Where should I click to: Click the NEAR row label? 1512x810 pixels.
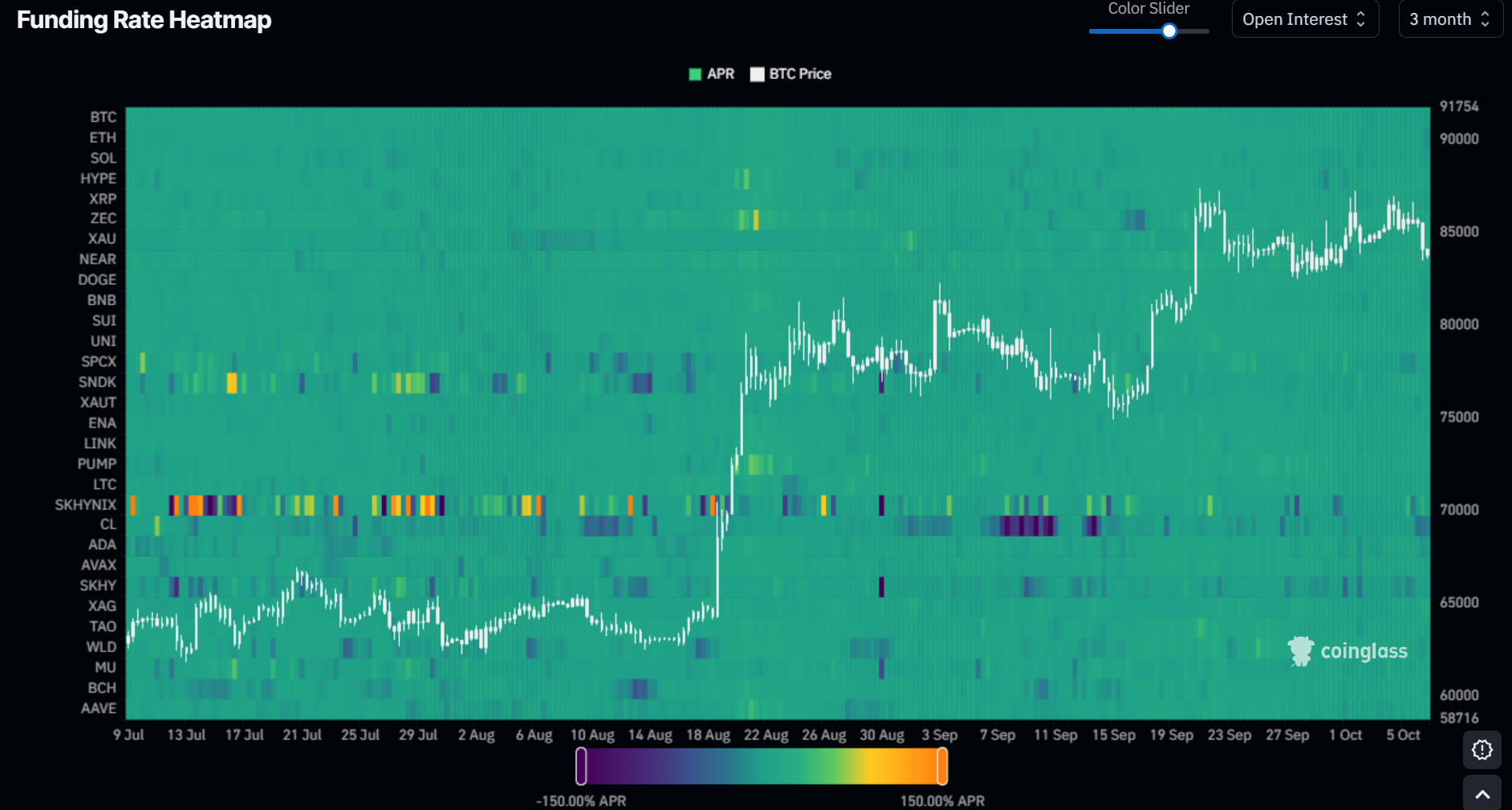pos(97,259)
